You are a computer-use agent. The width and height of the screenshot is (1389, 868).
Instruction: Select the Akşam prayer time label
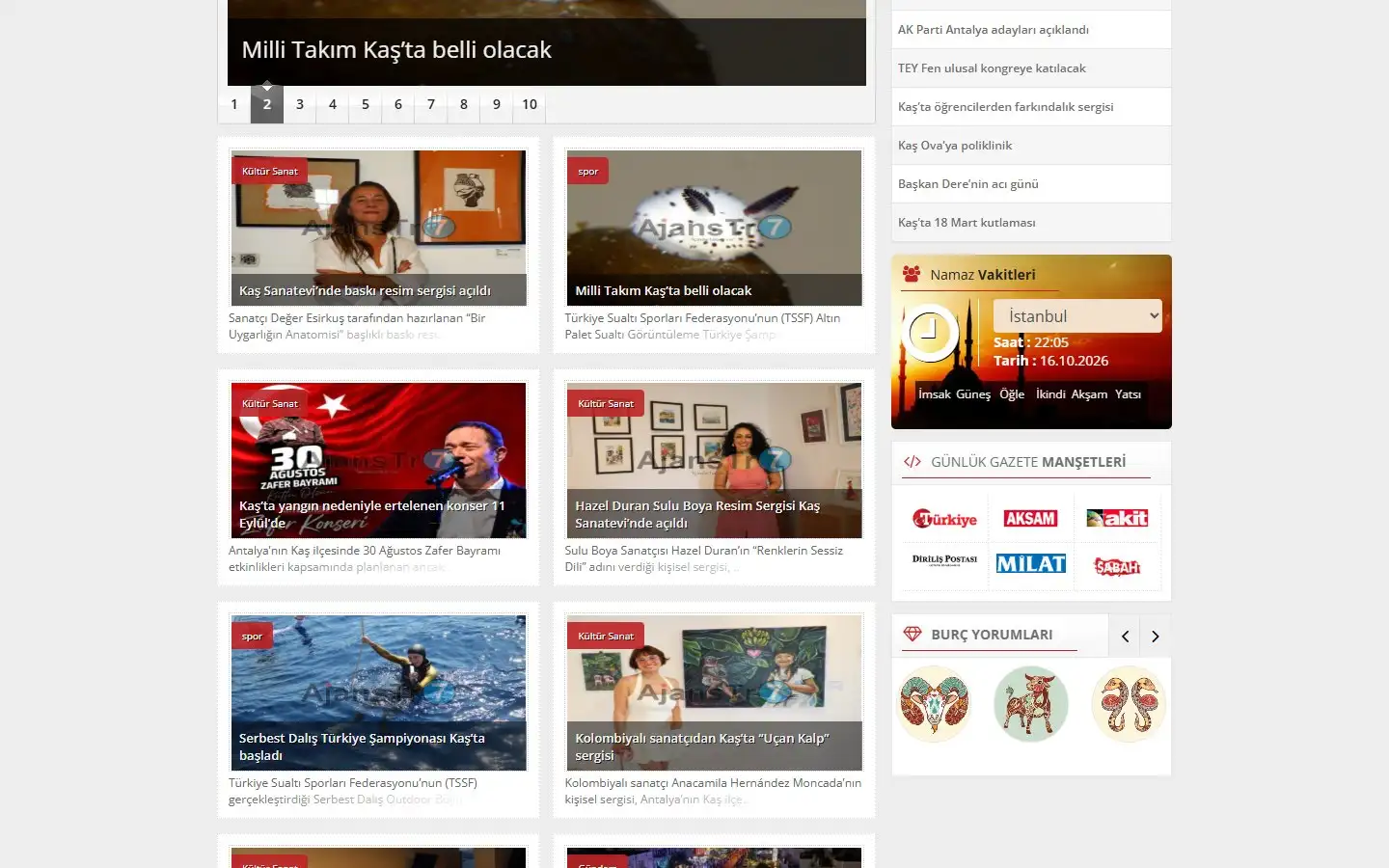coord(1089,394)
